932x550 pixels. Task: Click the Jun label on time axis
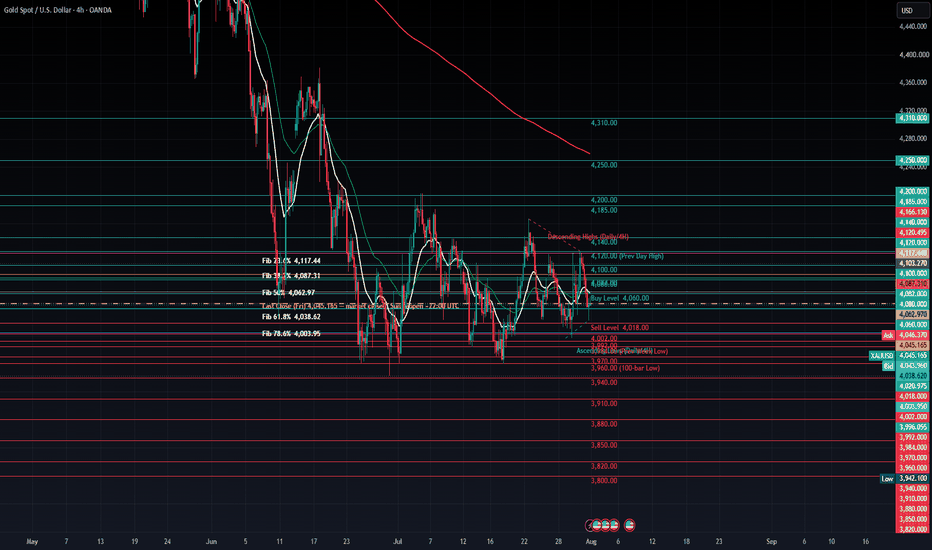pyautogui.click(x=211, y=542)
